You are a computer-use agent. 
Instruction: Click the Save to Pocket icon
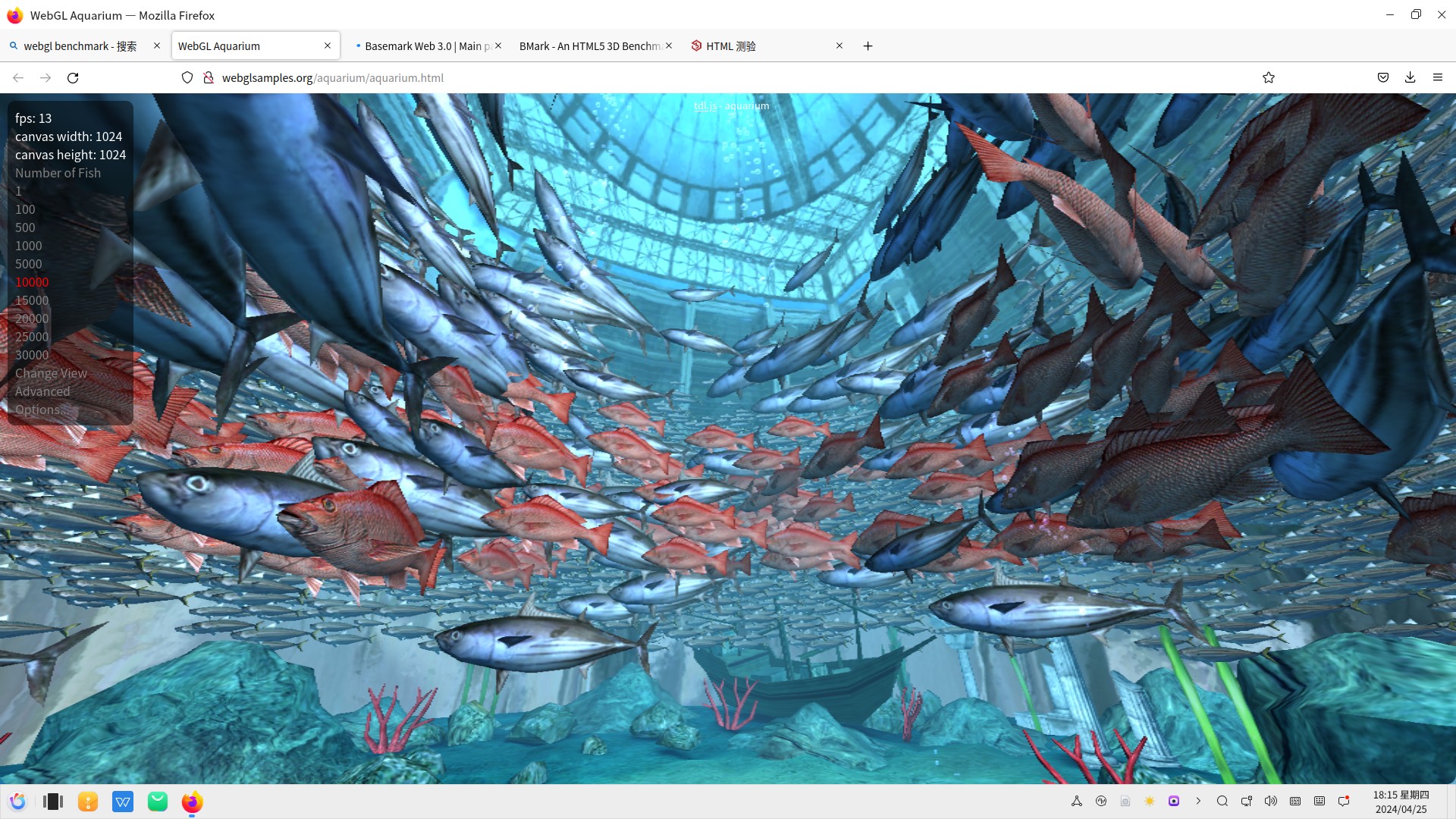1383,78
